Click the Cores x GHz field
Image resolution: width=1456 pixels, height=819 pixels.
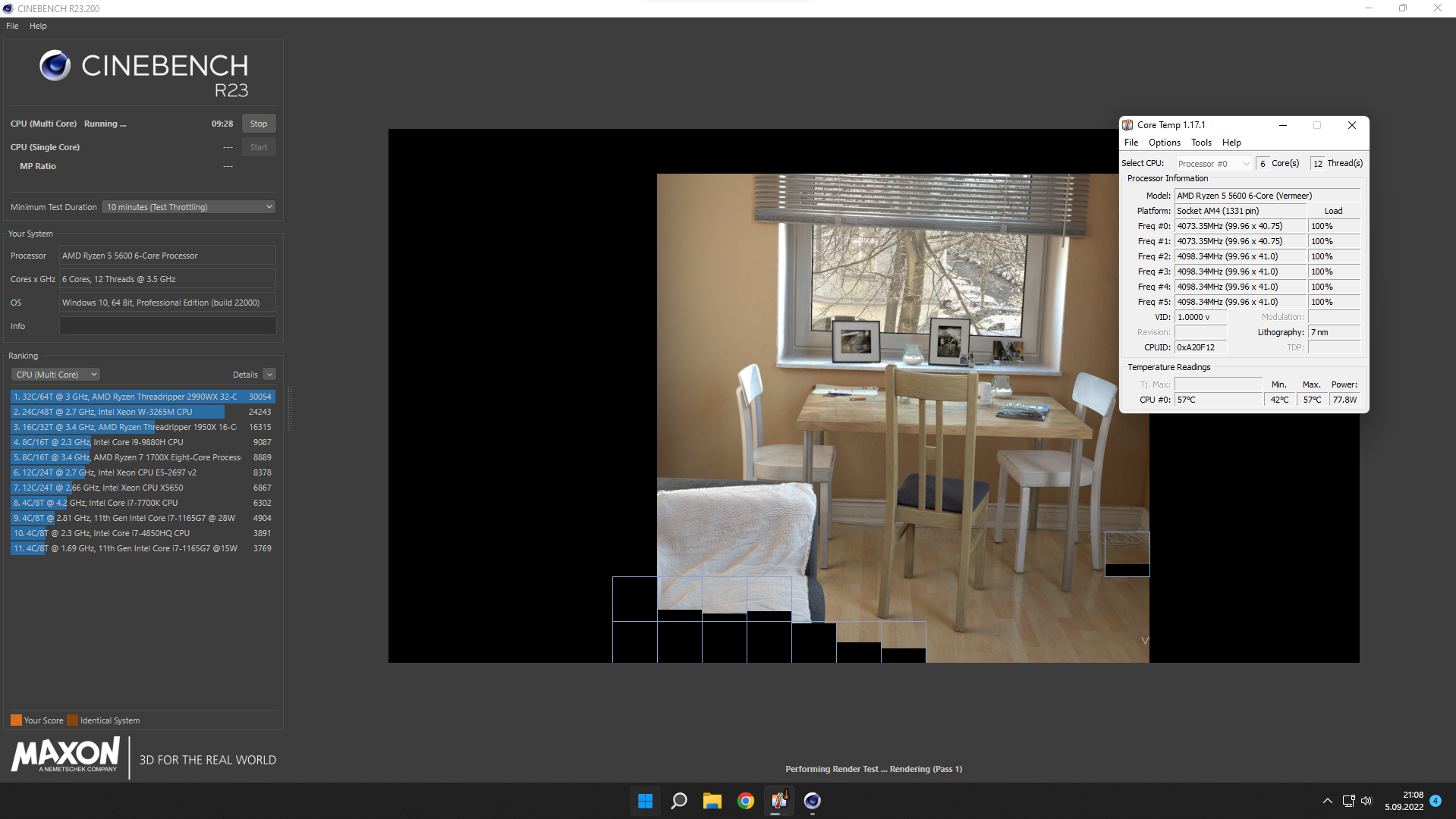coord(168,279)
